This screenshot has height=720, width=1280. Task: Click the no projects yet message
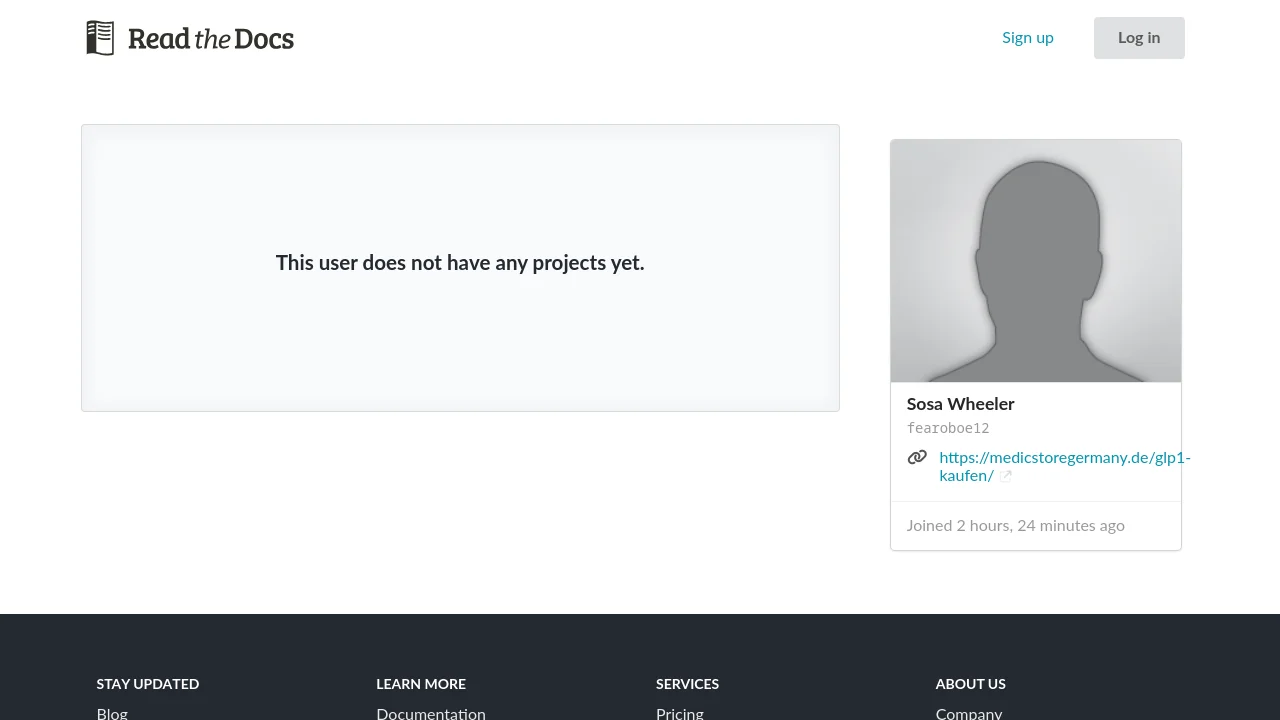[x=460, y=263]
